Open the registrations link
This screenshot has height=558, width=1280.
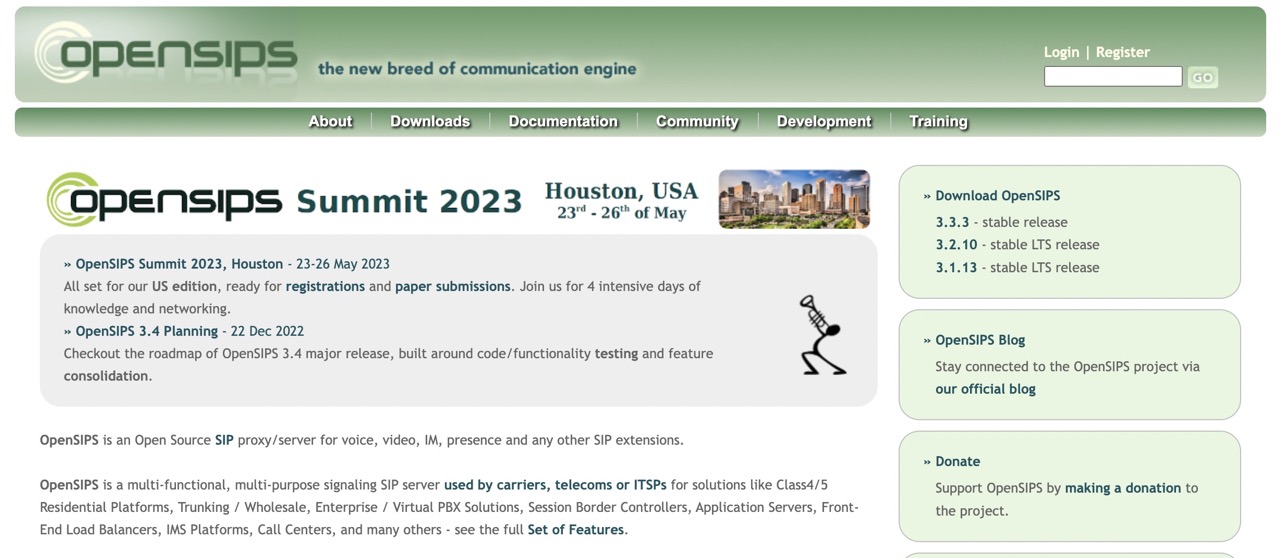click(325, 286)
